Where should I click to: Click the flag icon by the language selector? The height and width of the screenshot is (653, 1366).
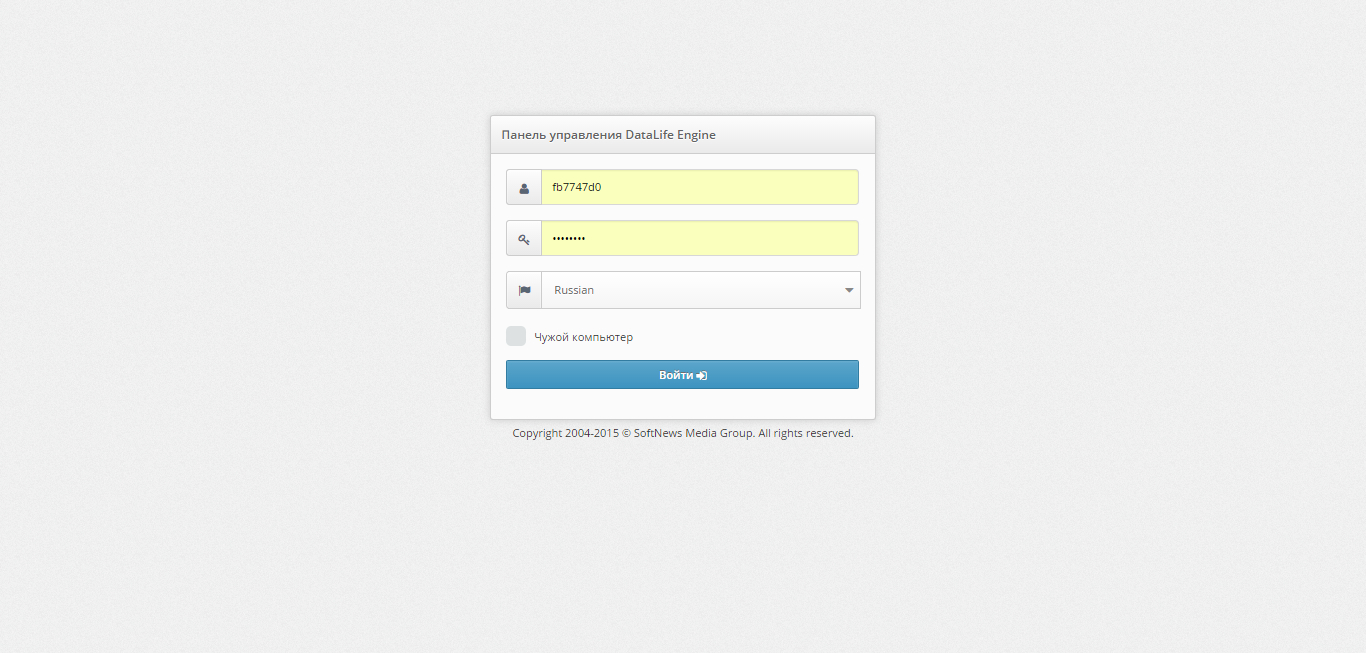[524, 290]
